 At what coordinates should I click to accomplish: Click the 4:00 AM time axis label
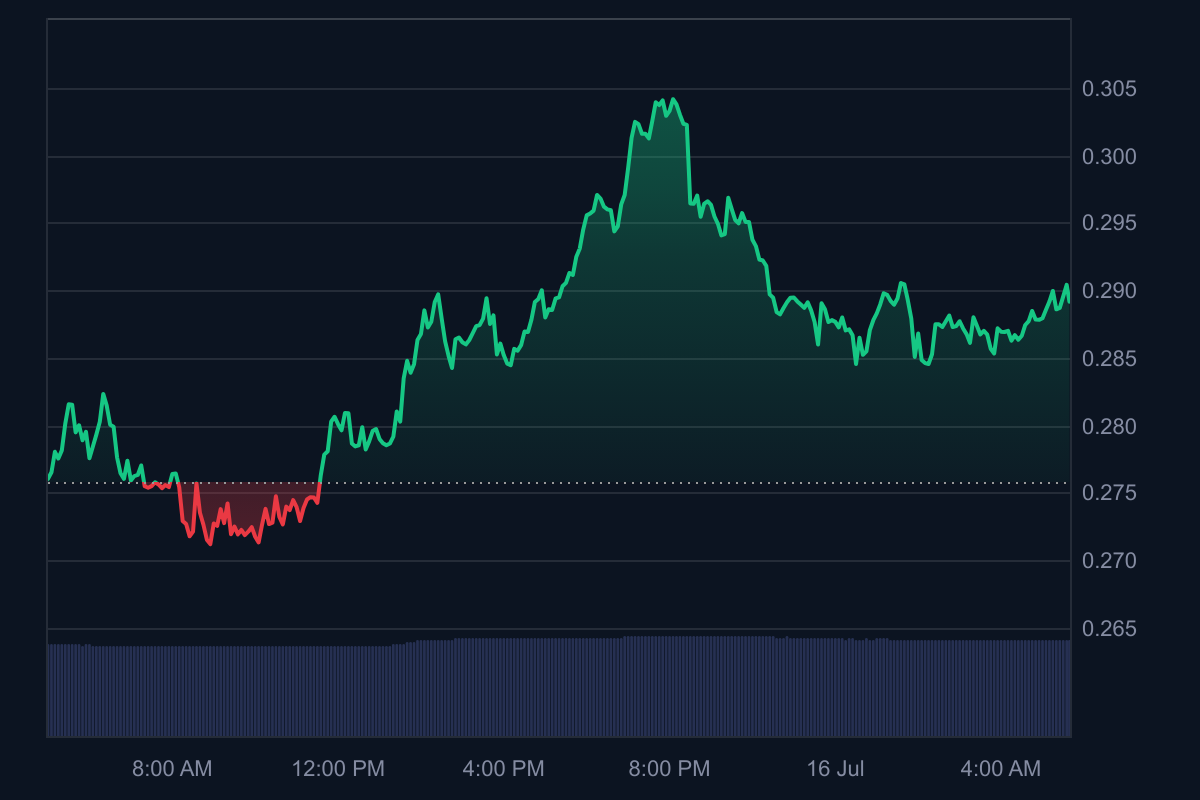pos(1001,769)
